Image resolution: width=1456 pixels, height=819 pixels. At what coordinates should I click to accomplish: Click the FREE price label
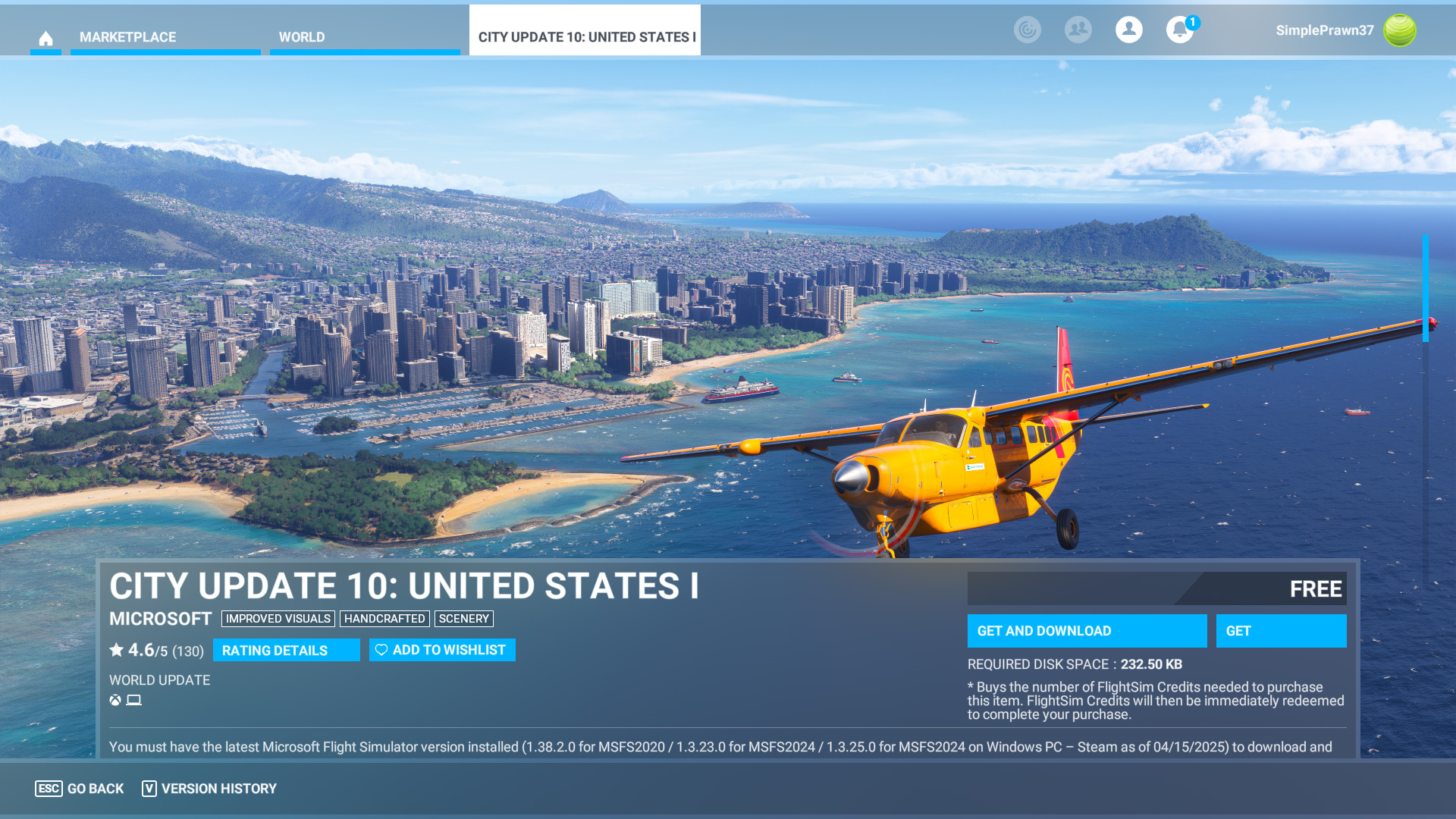[x=1316, y=589]
